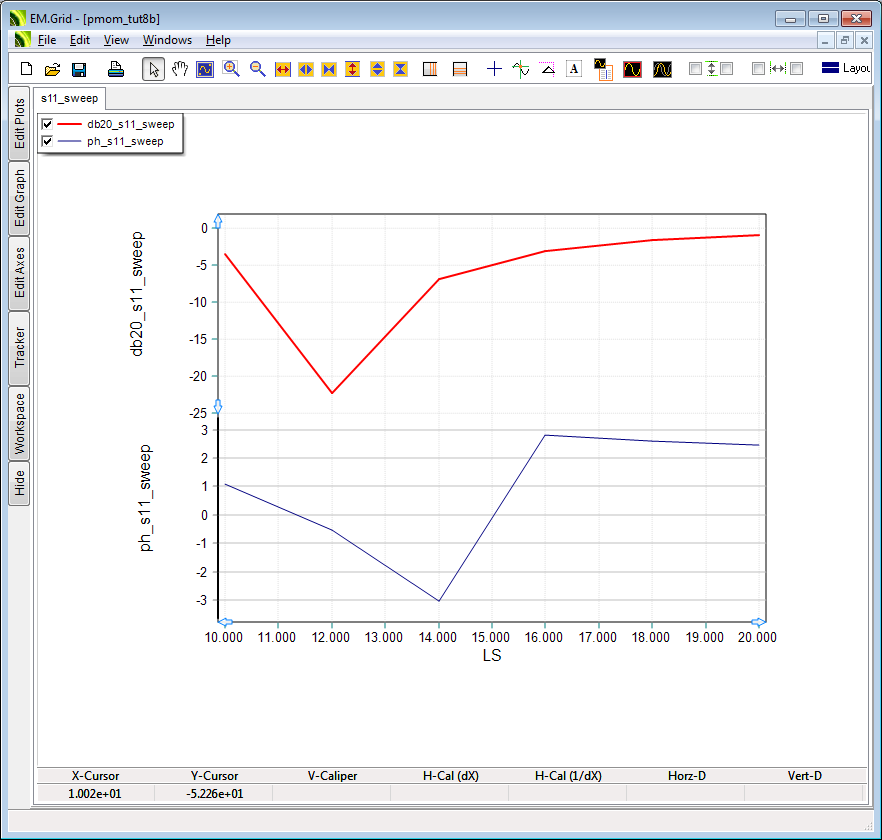Open the Tracker side panel

coord(19,347)
